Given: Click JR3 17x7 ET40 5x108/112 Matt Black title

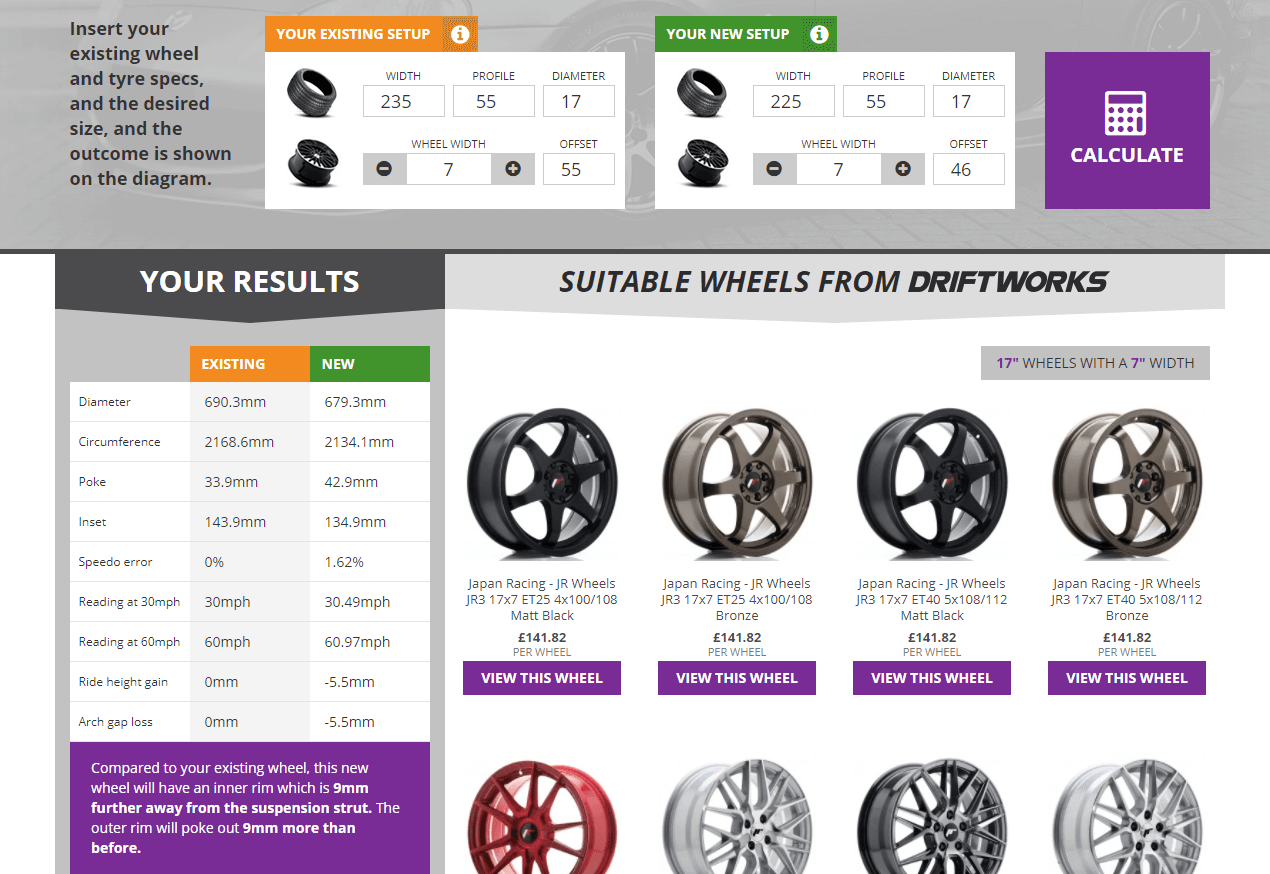Looking at the screenshot, I should click(x=932, y=600).
